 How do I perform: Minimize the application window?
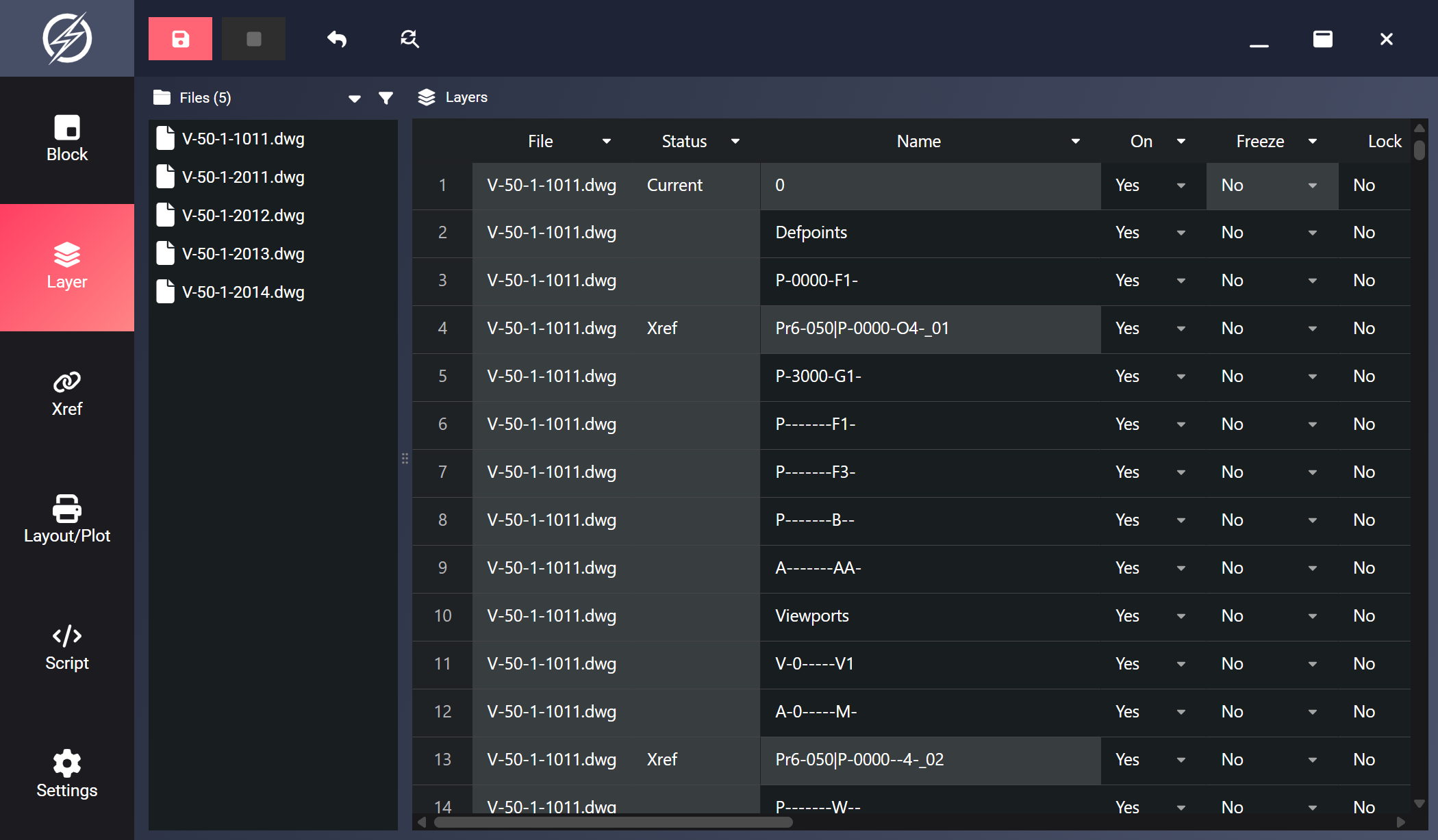[1259, 45]
